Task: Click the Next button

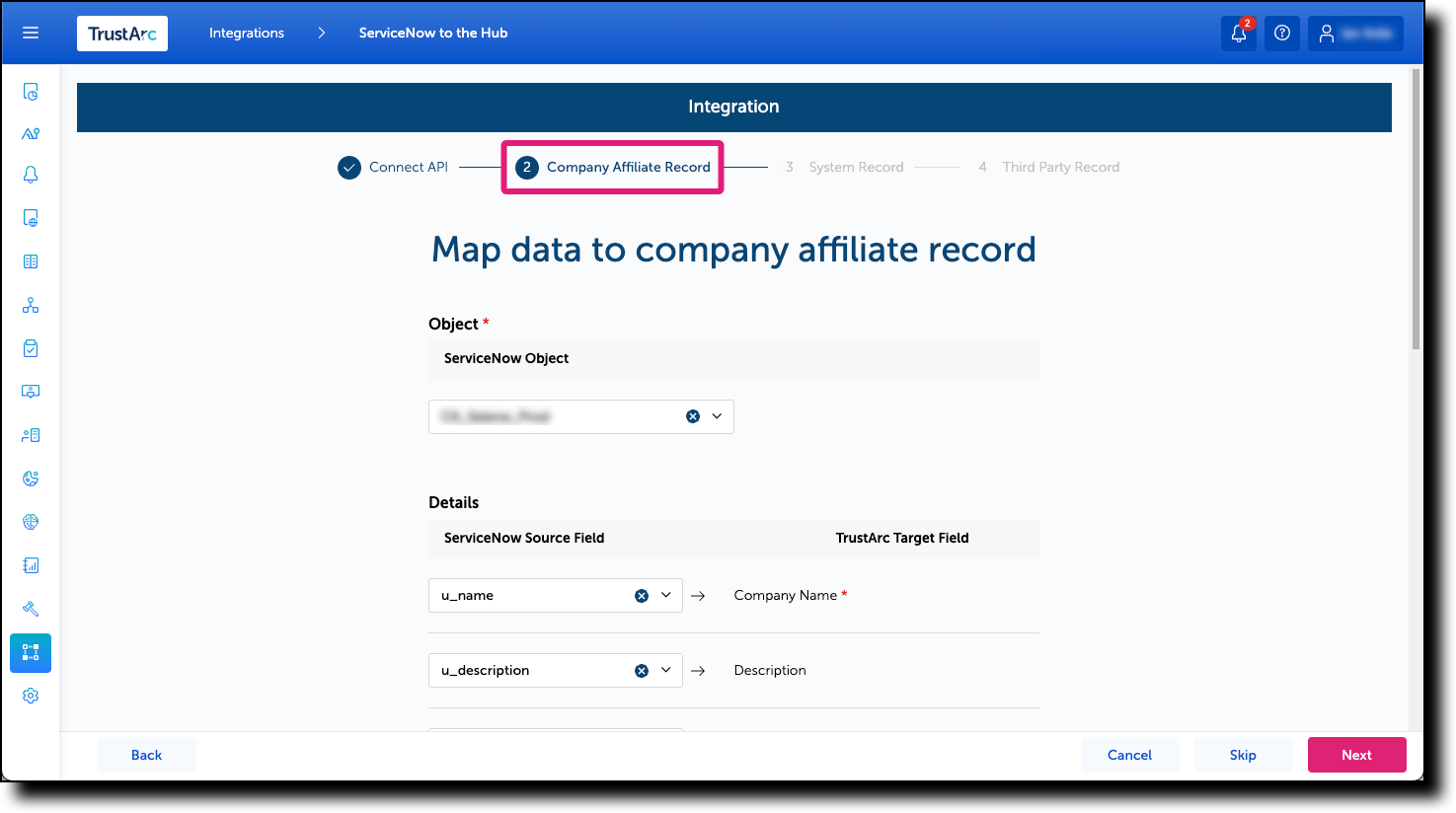Action: coord(1356,754)
